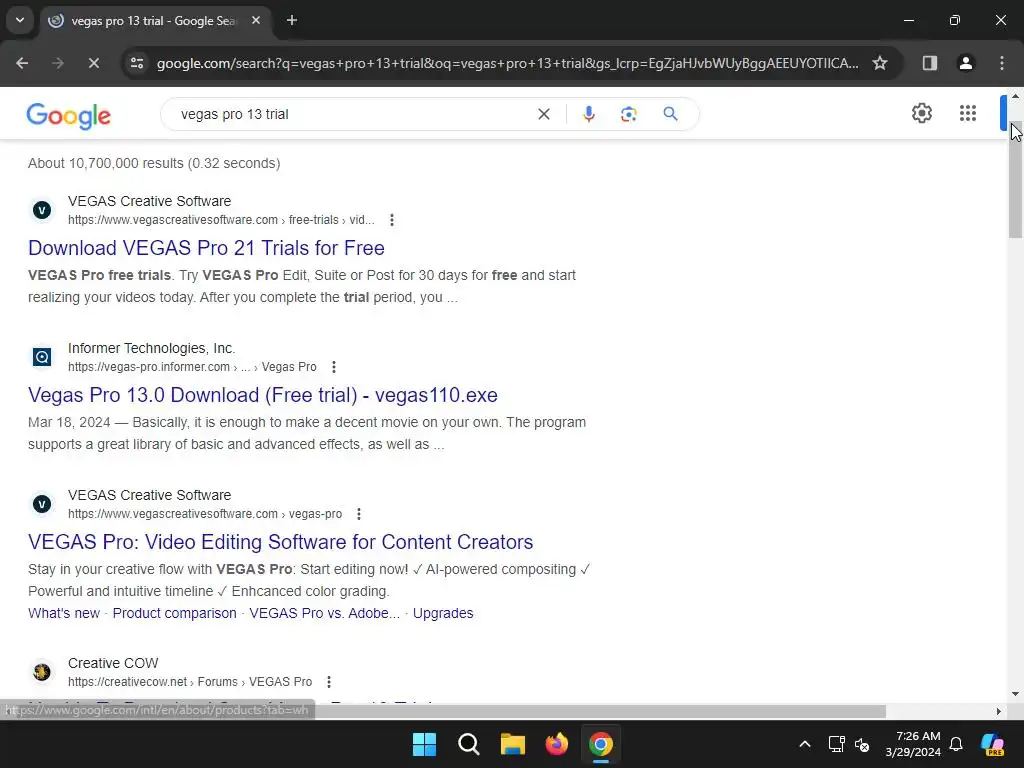Image resolution: width=1024 pixels, height=768 pixels.
Task: Open Copilot preview from the taskbar
Action: 993,744
